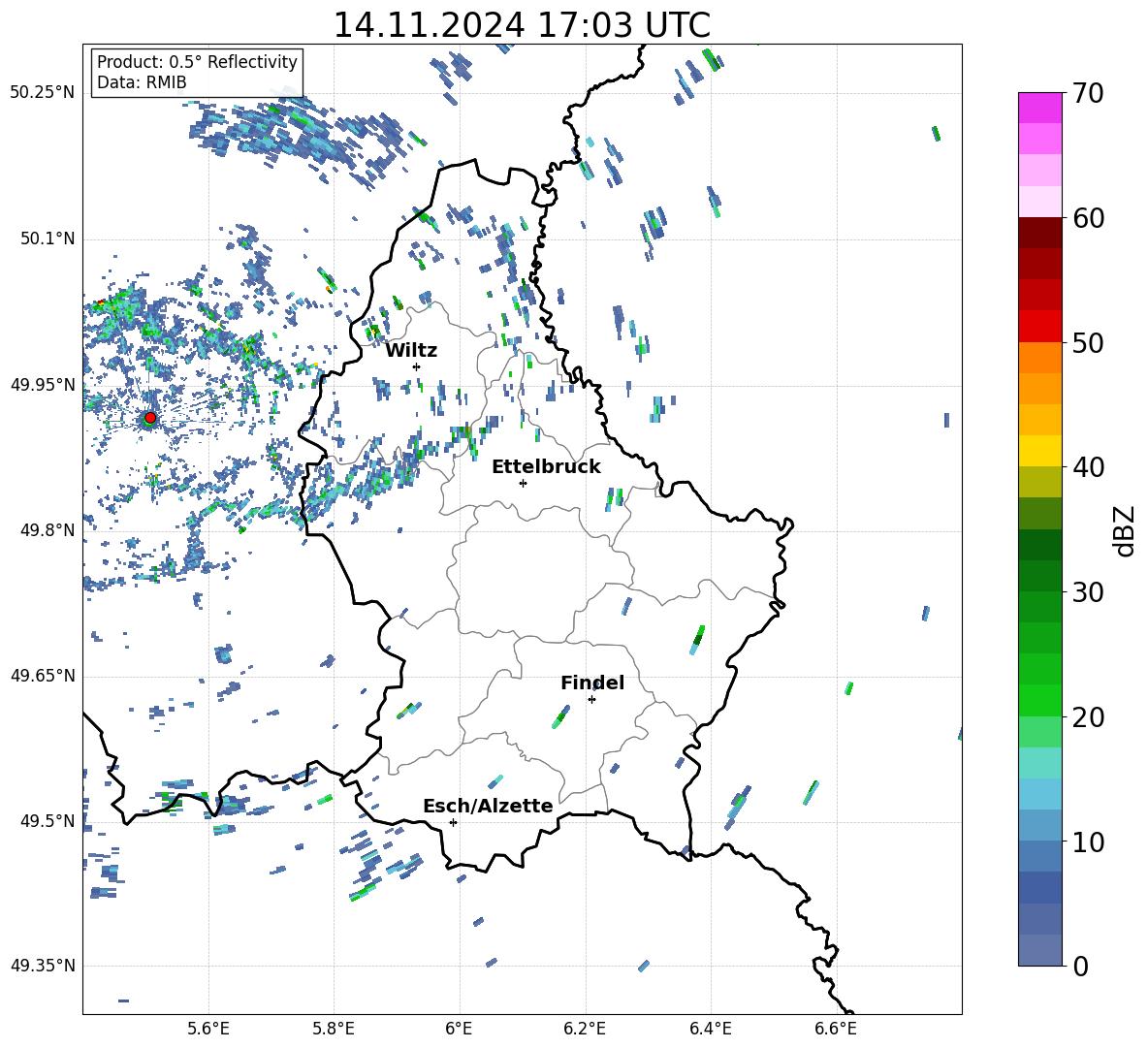Click the 'Wiltz' city label

pyautogui.click(x=411, y=351)
